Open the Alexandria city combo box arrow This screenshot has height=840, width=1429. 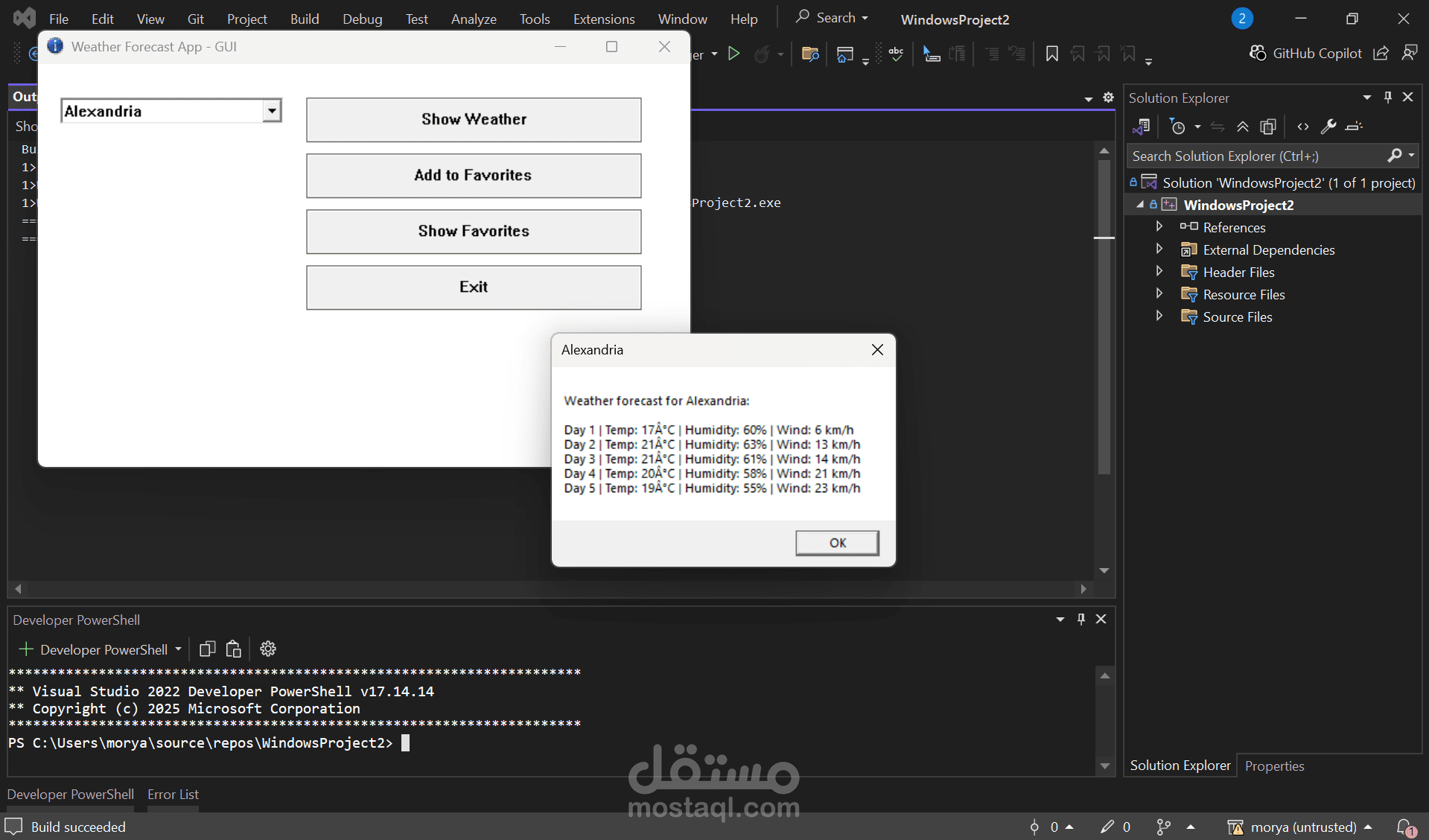coord(272,111)
